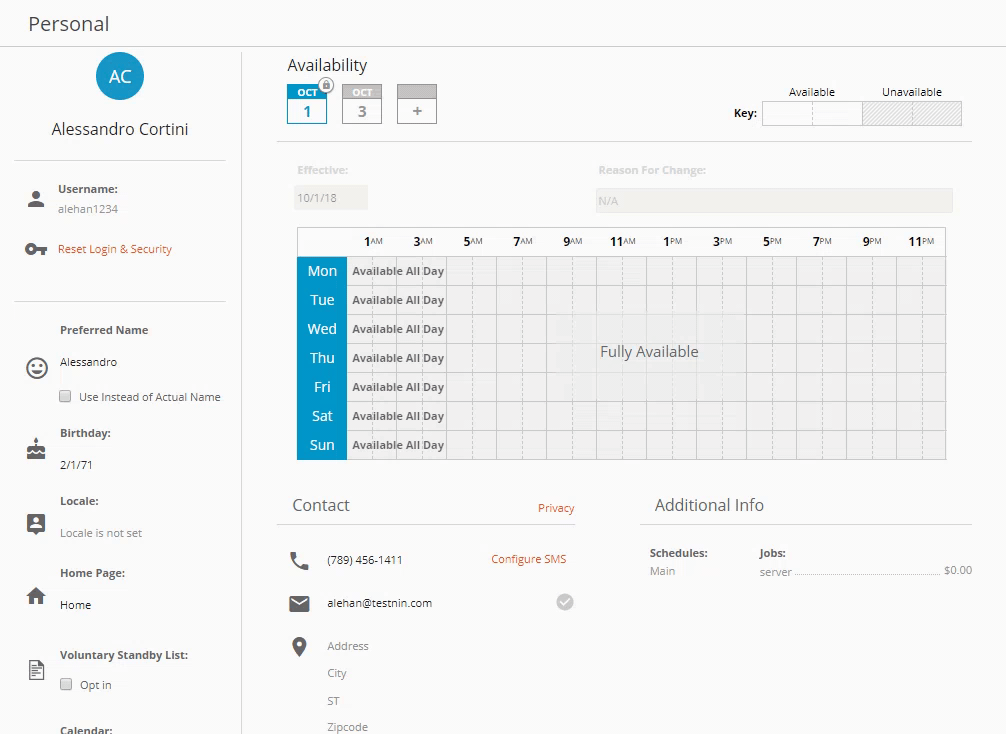The height and width of the screenshot is (734, 1006).
Task: Check the Opt in standby checkbox
Action: (66, 685)
